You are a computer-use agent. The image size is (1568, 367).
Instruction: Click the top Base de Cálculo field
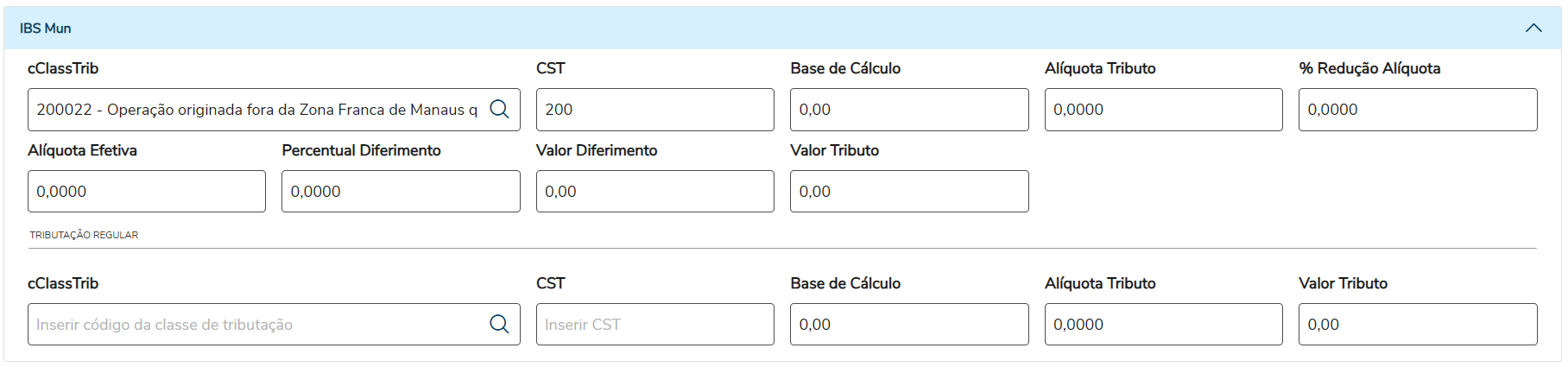click(908, 110)
